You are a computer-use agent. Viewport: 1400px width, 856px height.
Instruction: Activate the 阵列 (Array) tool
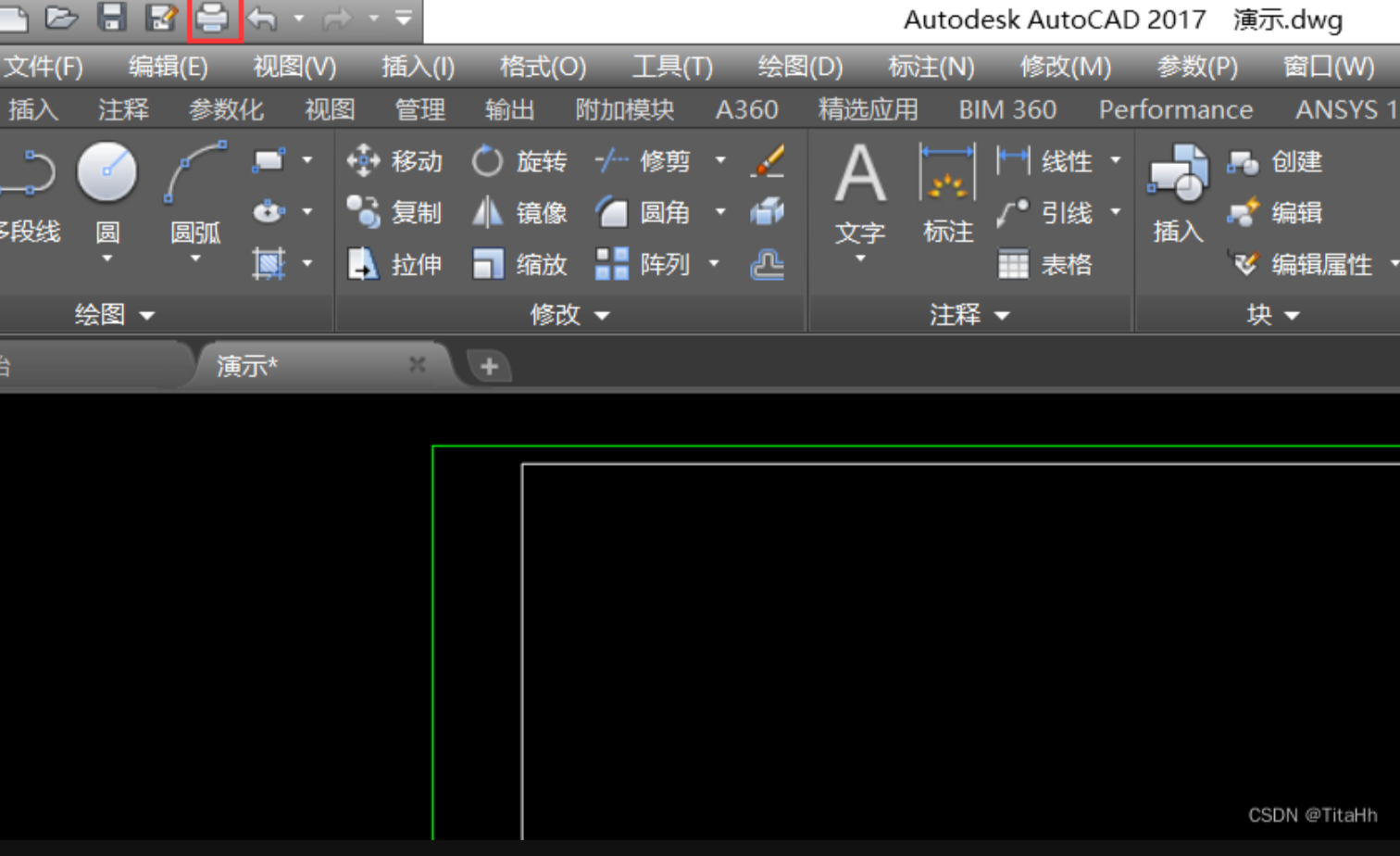[643, 264]
